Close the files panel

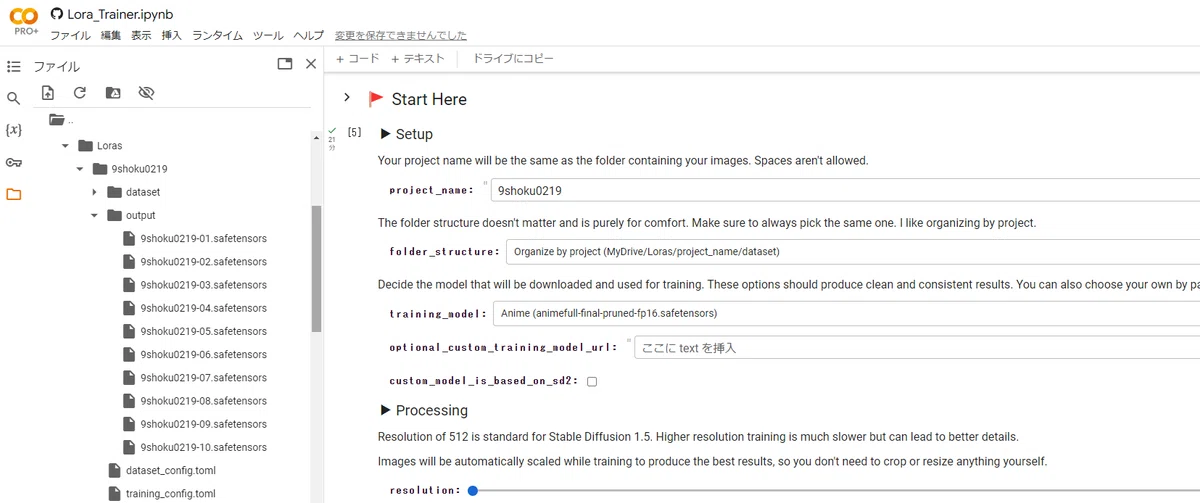[x=310, y=64]
